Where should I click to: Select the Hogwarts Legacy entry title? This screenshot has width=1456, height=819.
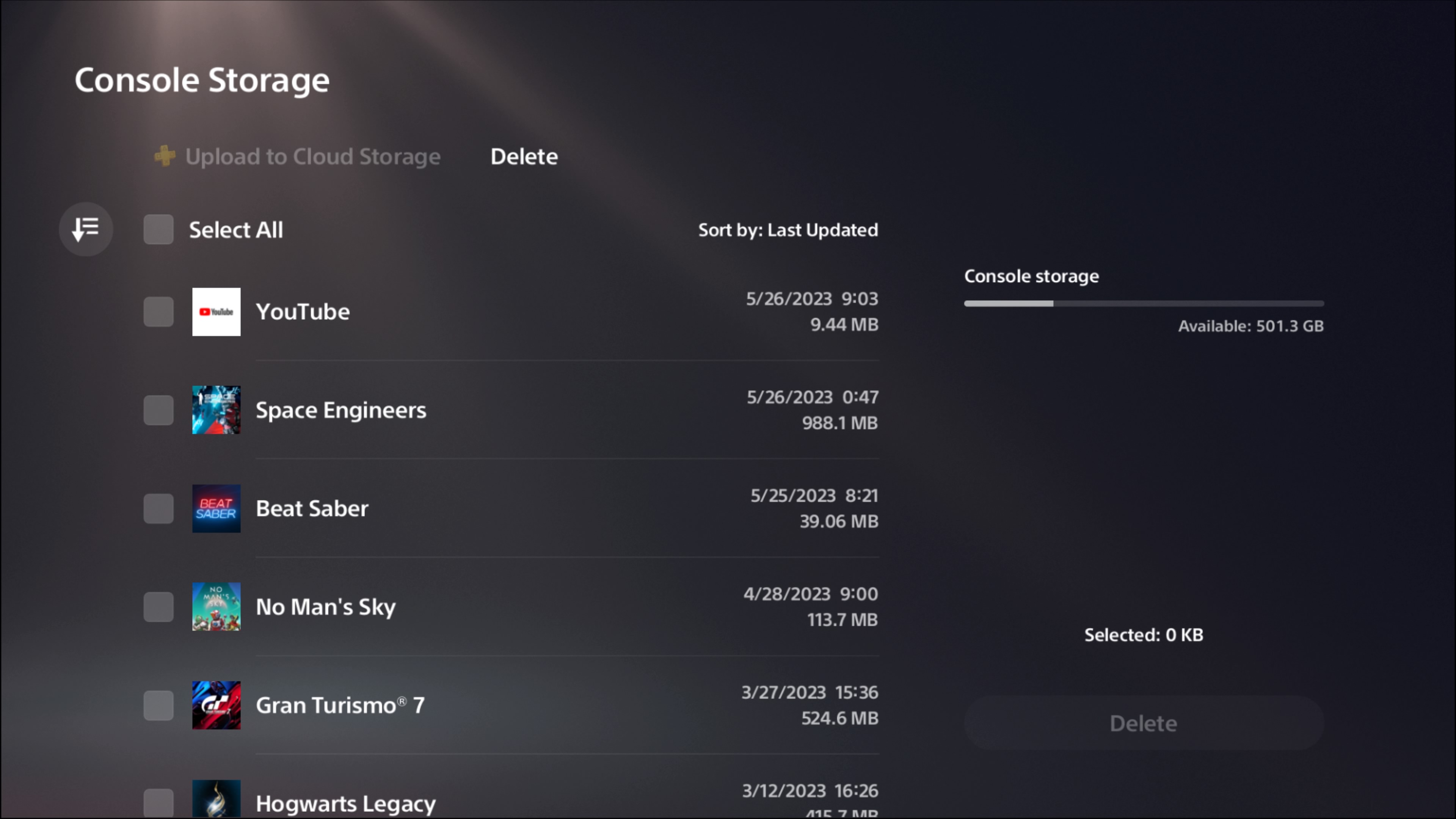345,803
